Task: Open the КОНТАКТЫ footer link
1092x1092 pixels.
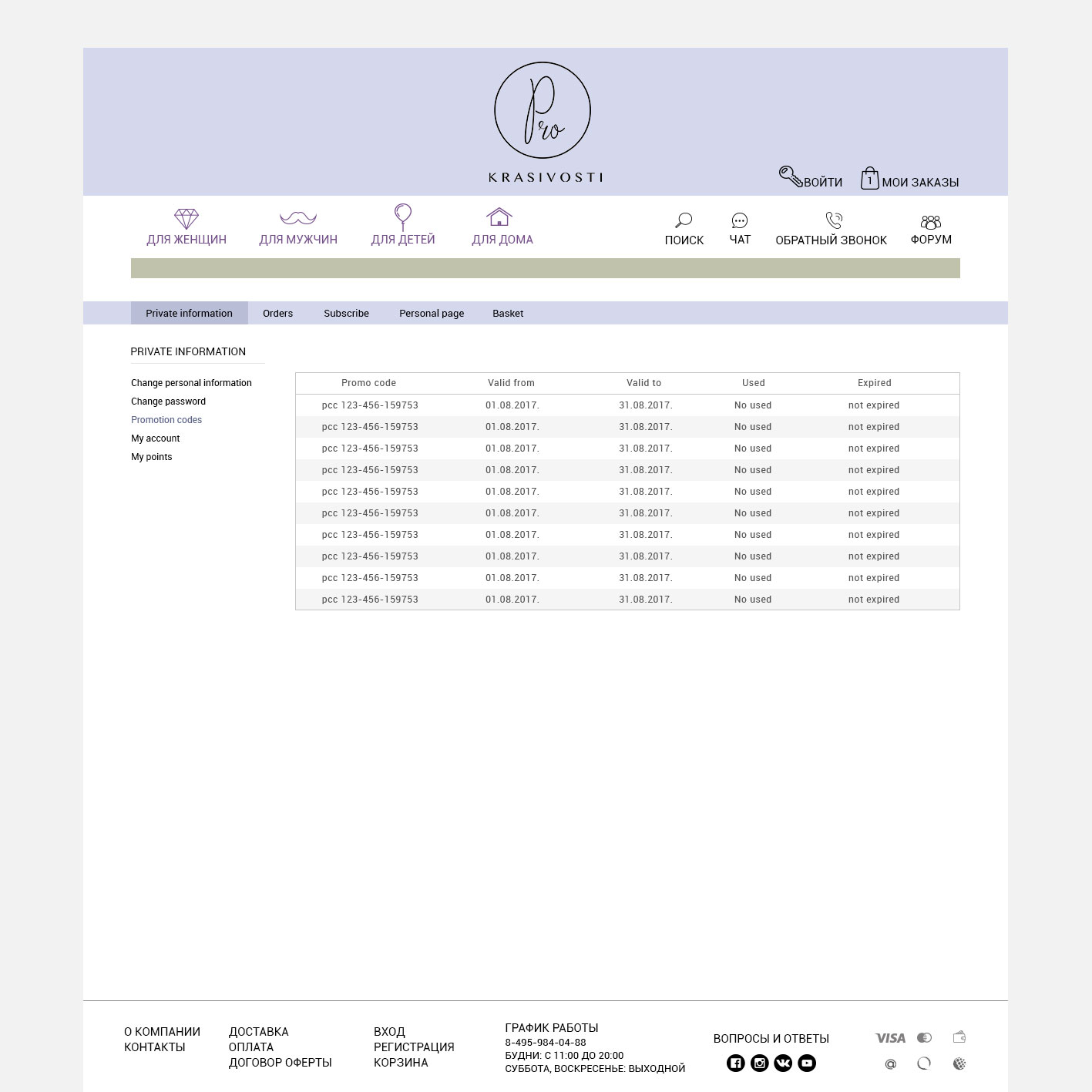Action: pos(154,1047)
